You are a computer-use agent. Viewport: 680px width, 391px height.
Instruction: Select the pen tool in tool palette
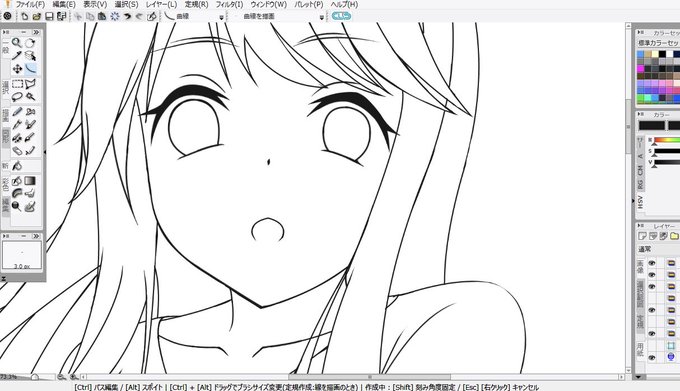(17, 125)
